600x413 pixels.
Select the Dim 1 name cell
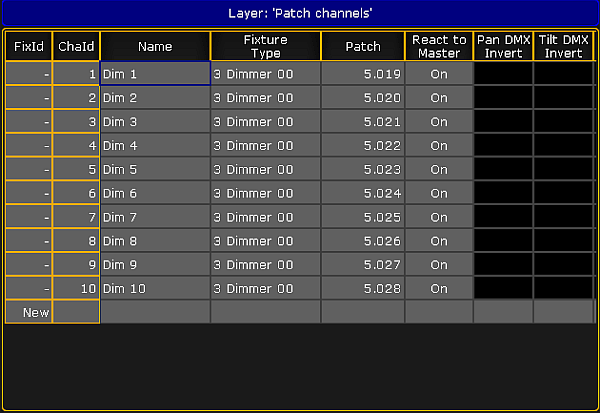click(155, 73)
